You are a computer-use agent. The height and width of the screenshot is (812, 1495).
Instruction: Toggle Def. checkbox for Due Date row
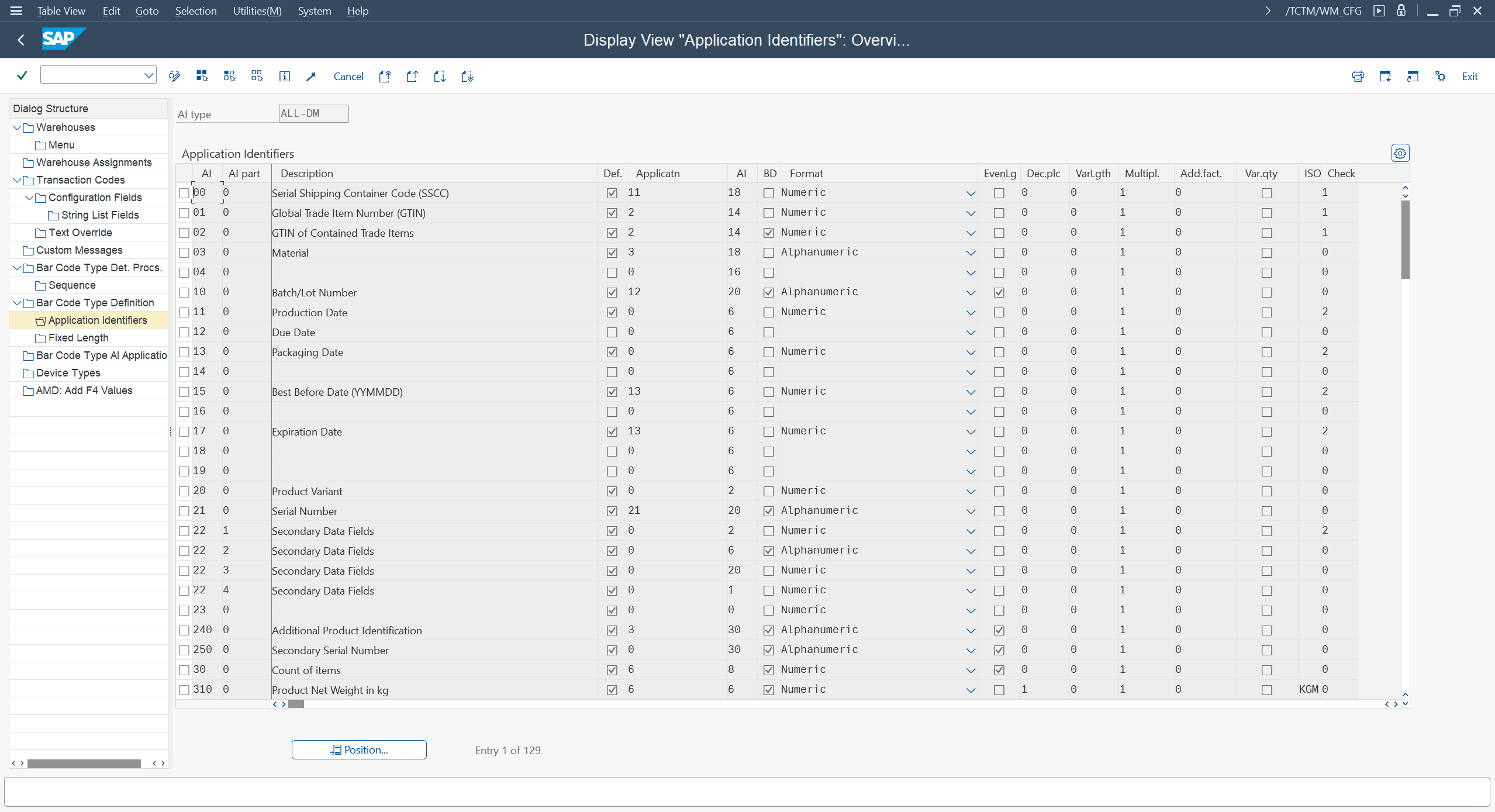point(612,332)
